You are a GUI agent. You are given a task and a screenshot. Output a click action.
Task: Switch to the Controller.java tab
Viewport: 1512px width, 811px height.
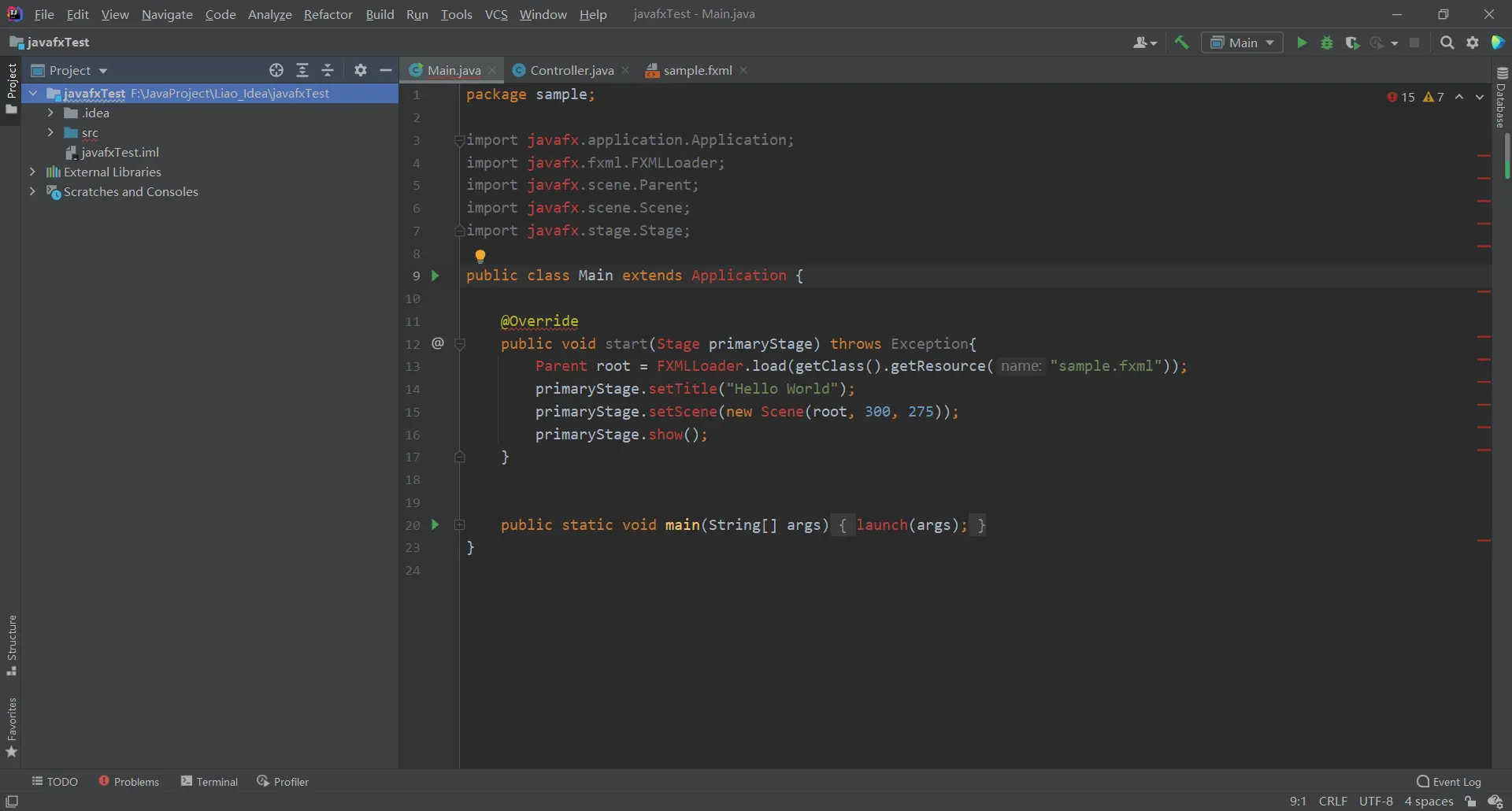[571, 70]
